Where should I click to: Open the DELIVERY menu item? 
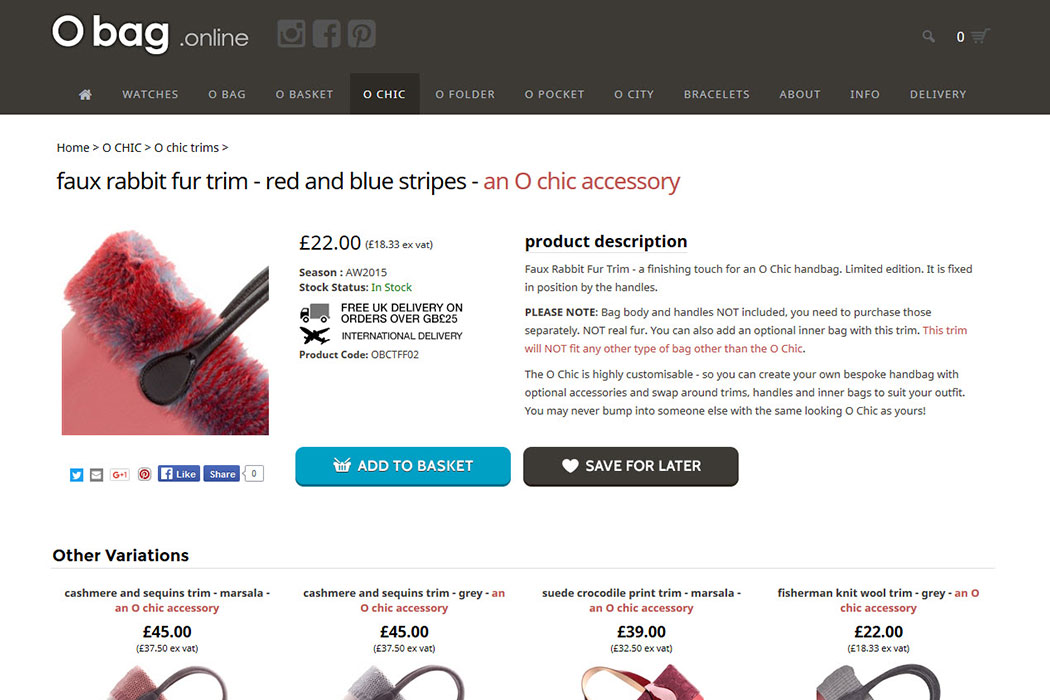tap(938, 94)
